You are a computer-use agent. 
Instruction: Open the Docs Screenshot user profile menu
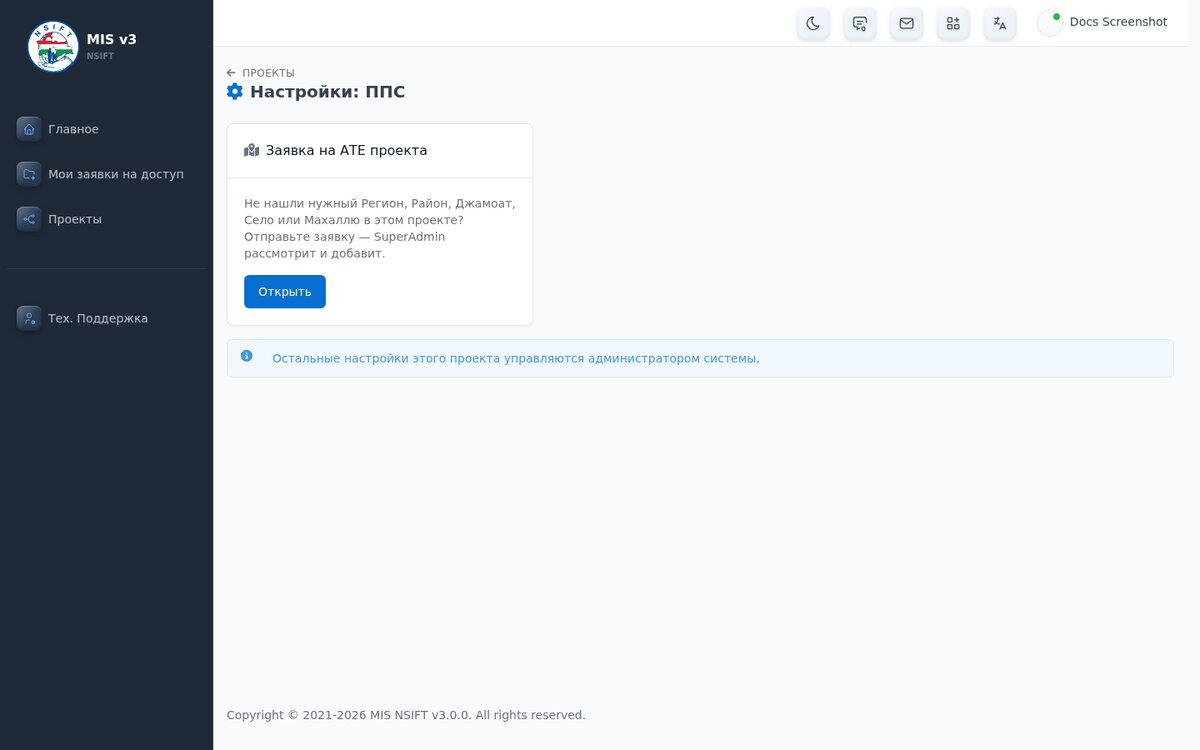(1102, 23)
